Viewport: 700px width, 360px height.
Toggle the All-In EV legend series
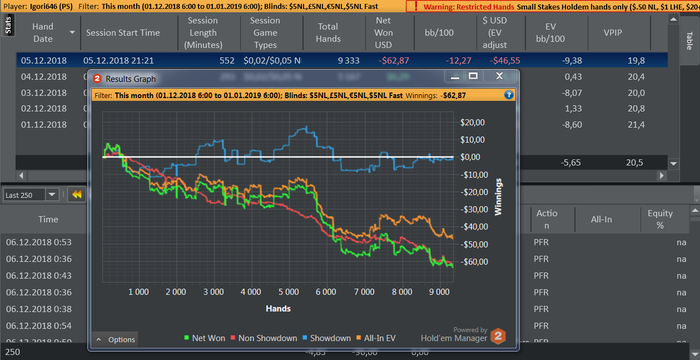(x=376, y=338)
